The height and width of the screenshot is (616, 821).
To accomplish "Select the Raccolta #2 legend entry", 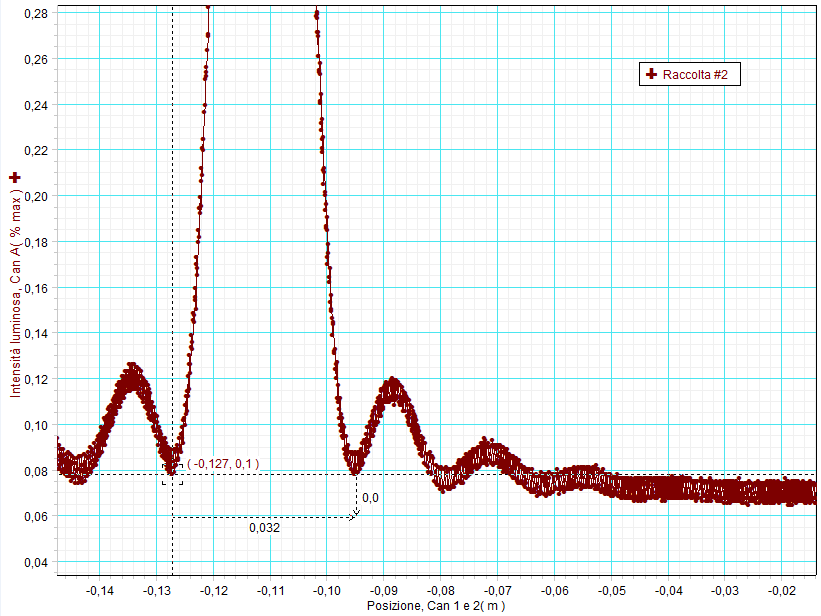I will tap(690, 75).
